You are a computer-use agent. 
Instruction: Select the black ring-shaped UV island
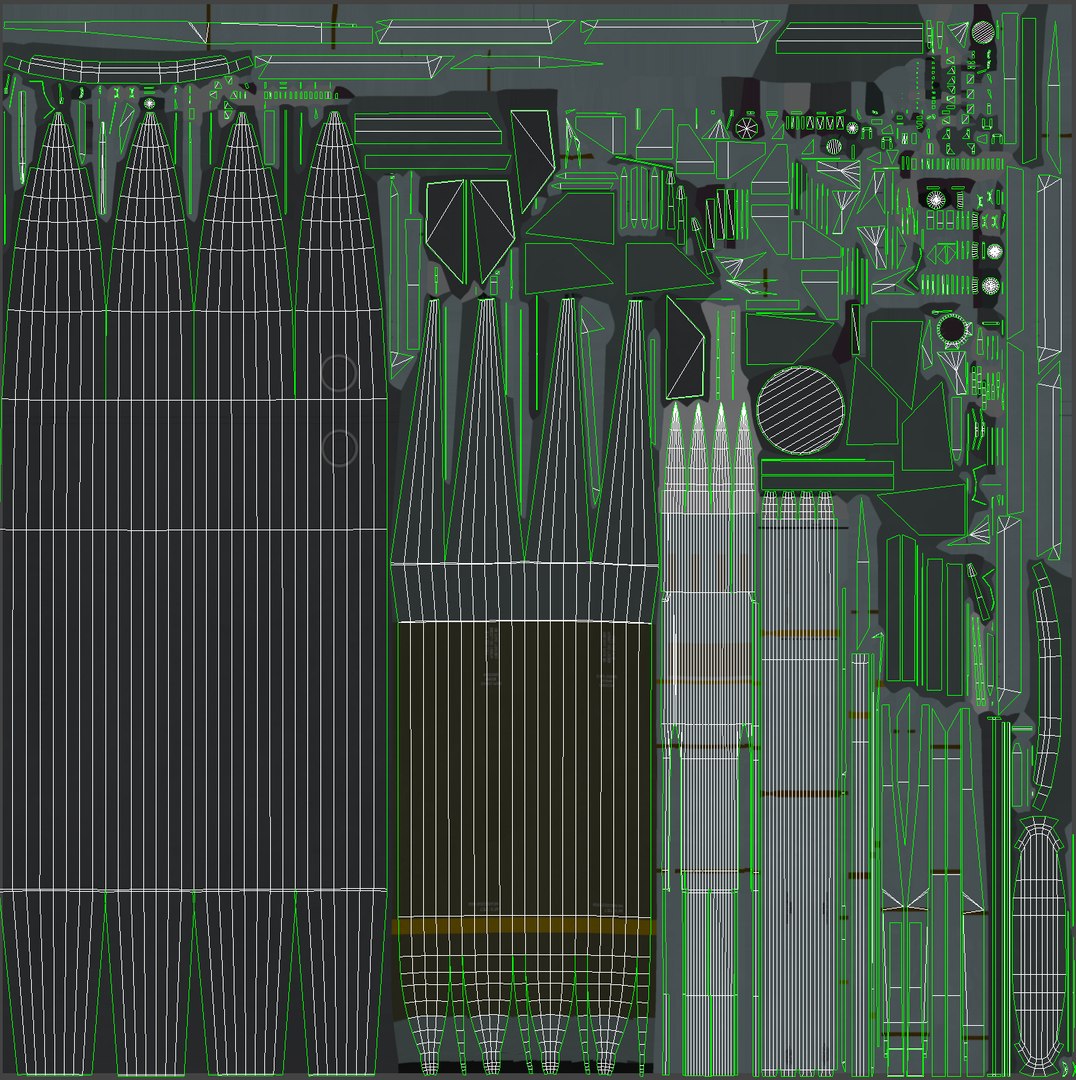click(953, 329)
